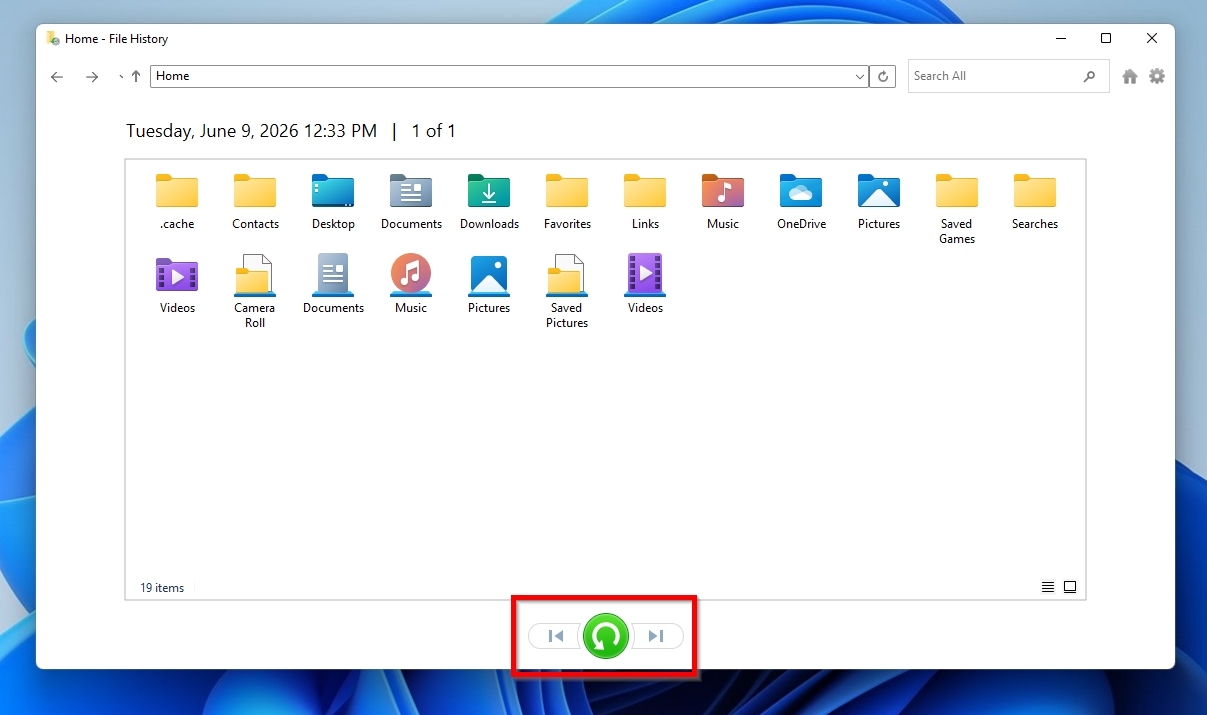Open the File History settings gear
1207x715 pixels.
tap(1157, 76)
